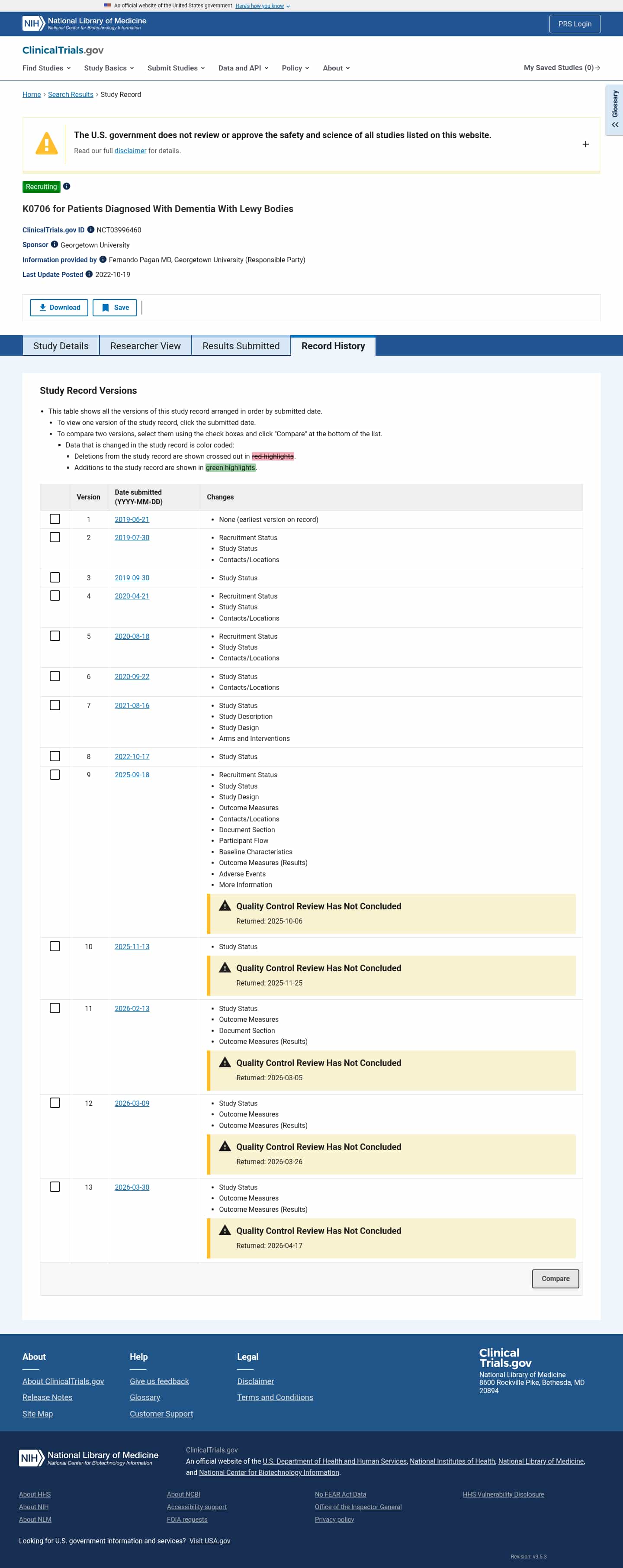Open the Find Studies dropdown menu
This screenshot has width=623, height=1568.
tap(47, 68)
